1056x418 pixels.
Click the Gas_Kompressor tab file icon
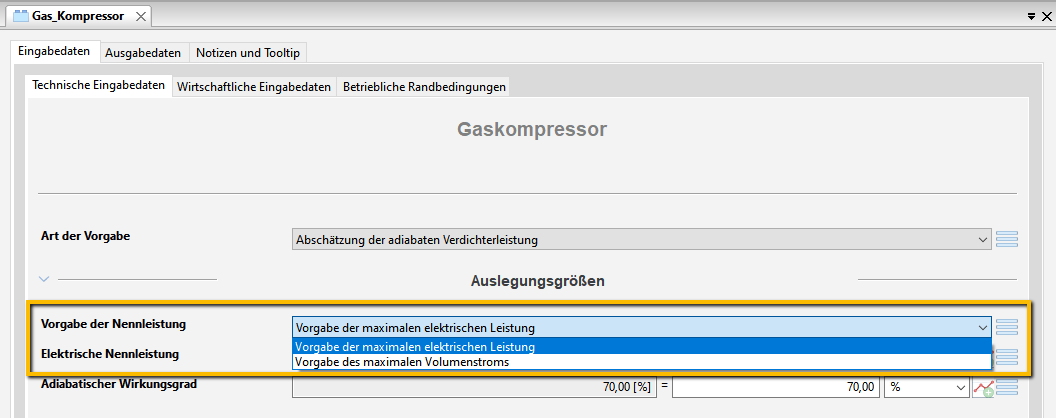coord(21,16)
